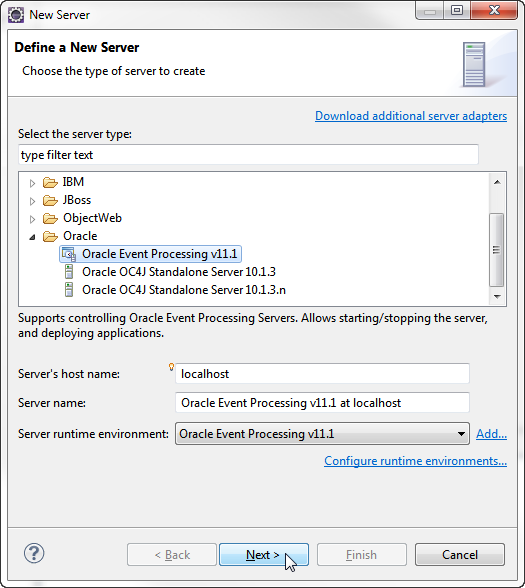The image size is (525, 588).
Task: Click the ObjectWeb folder icon
Action: 50,218
